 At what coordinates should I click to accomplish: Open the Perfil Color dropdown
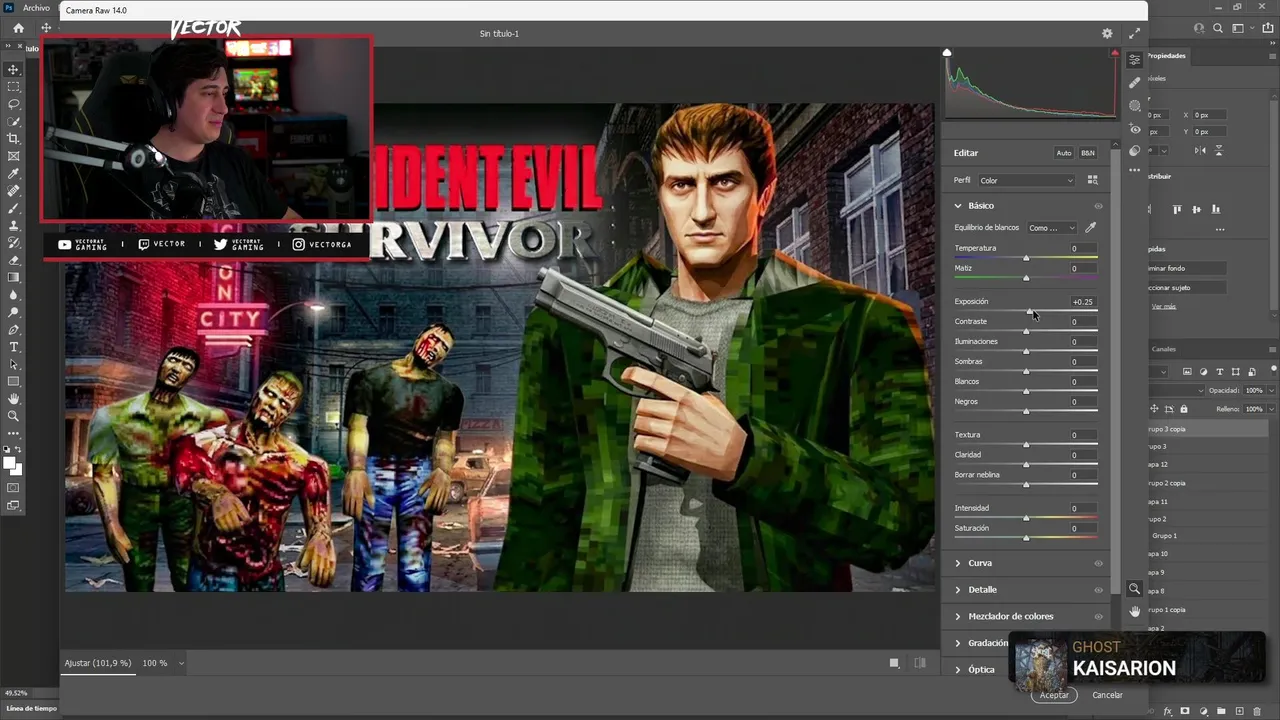click(x=1026, y=180)
